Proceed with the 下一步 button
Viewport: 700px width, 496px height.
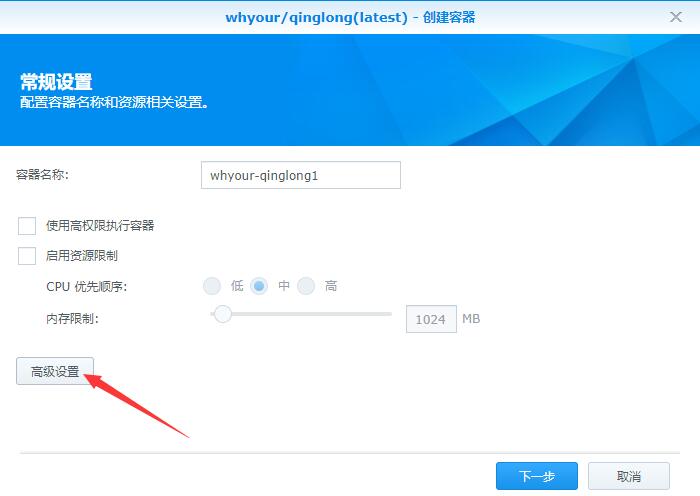[x=537, y=476]
